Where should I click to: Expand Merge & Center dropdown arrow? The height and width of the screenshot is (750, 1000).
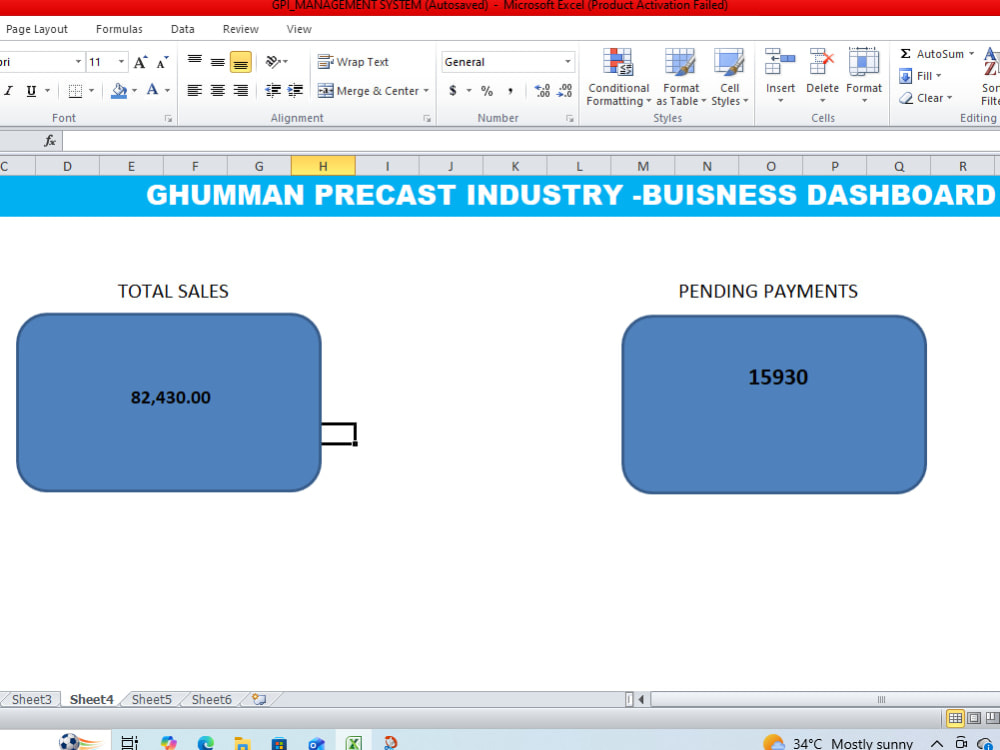click(426, 91)
